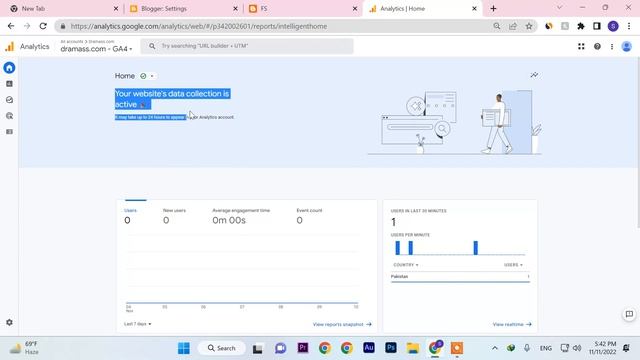Click the page vertical scrollbar
The width and height of the screenshot is (640, 360).
tap(638, 143)
